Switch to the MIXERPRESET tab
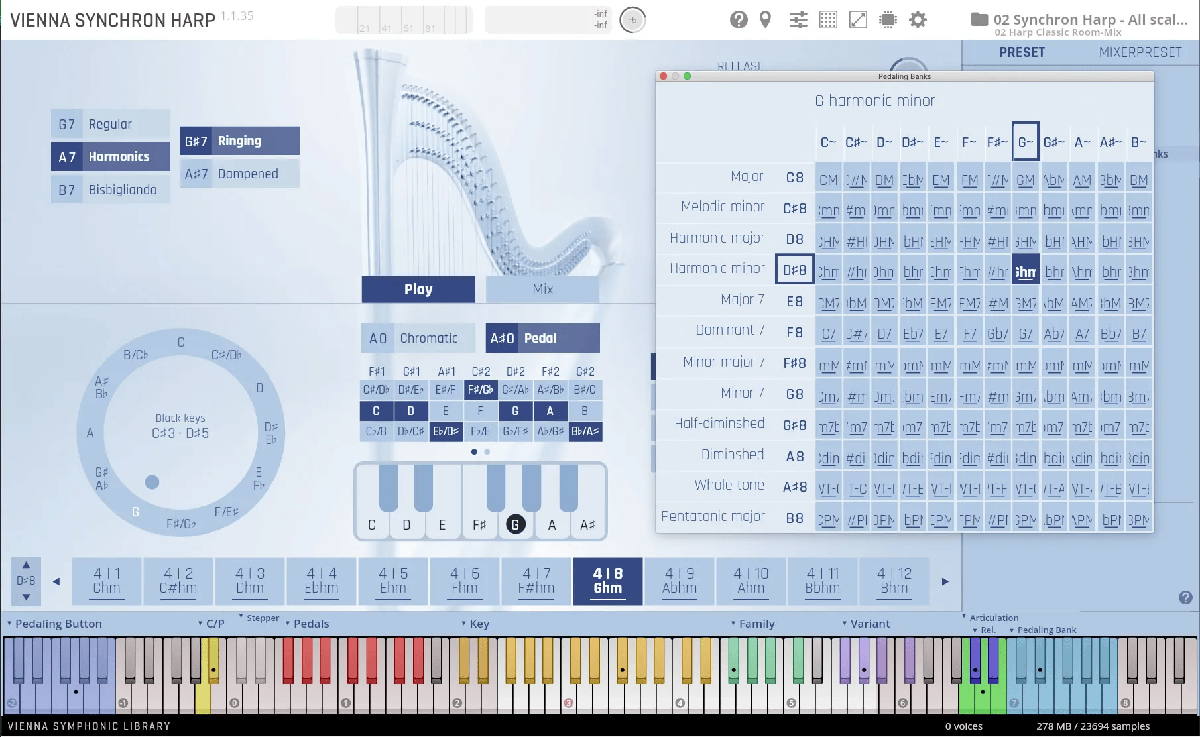Viewport: 1200px width, 737px height. 1139,52
